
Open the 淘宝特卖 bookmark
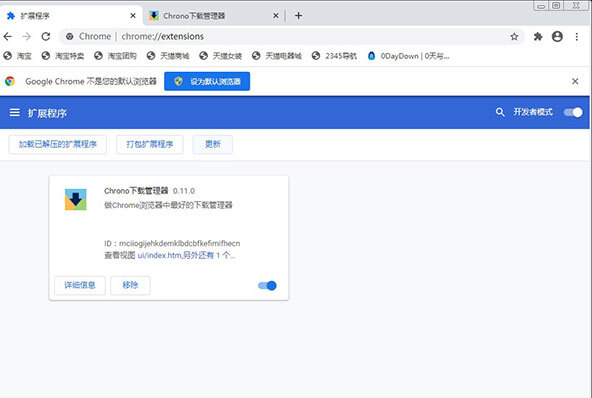pyautogui.click(x=63, y=56)
